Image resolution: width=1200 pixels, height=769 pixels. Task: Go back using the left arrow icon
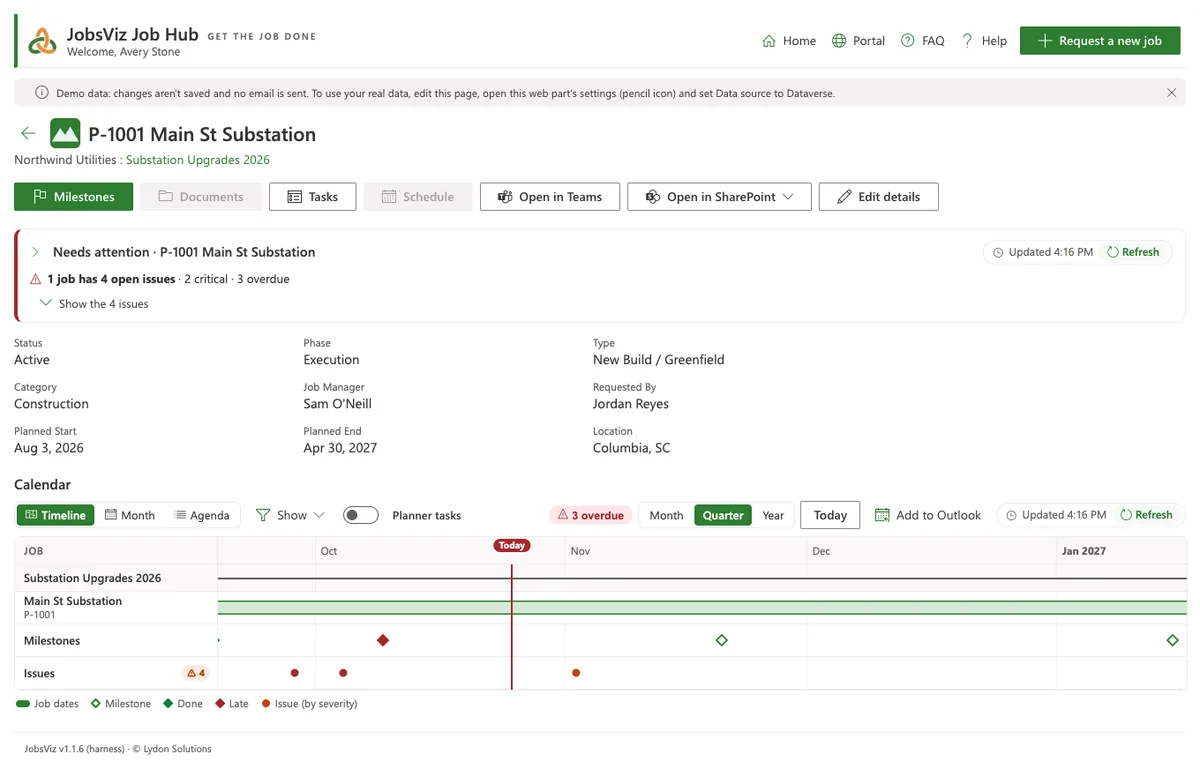(28, 134)
